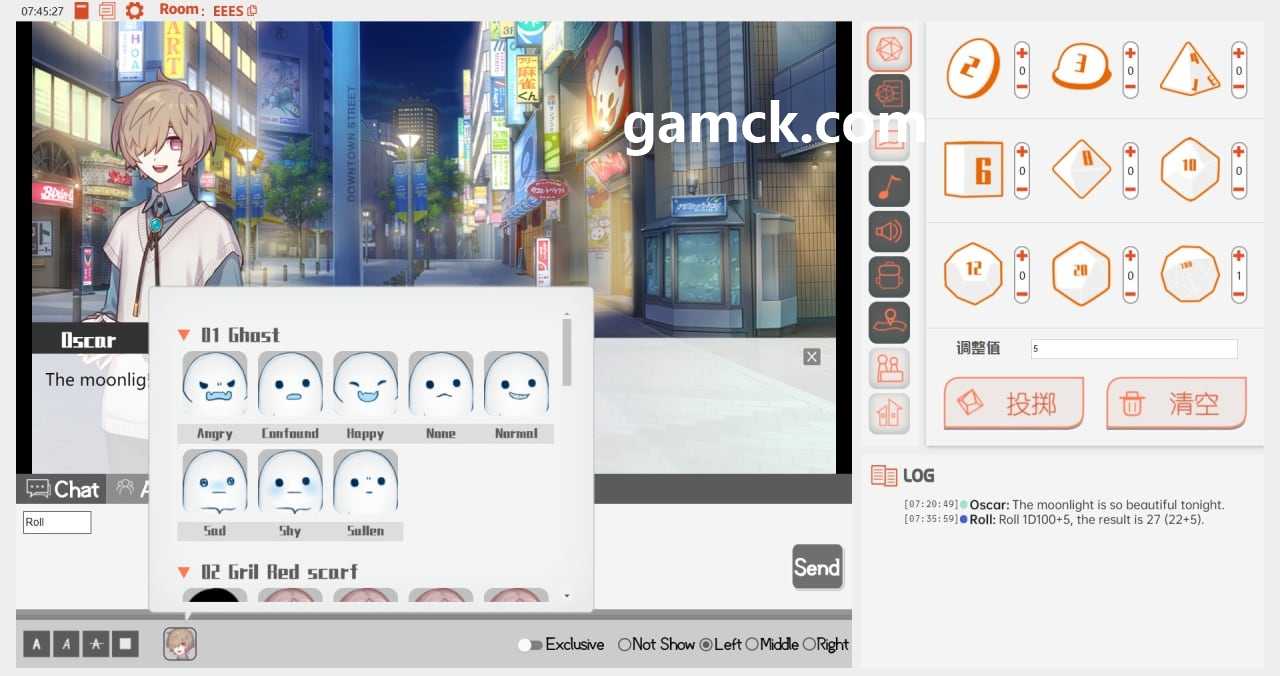The height and width of the screenshot is (676, 1280).
Task: Choose the Normal ghost expression
Action: click(516, 384)
